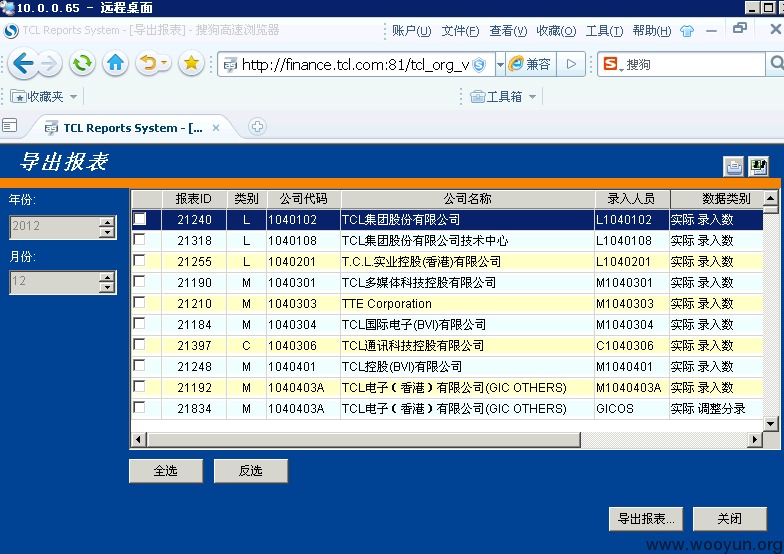Open a new tab with plus icon
Screen dimensions: 784x554
click(257, 126)
